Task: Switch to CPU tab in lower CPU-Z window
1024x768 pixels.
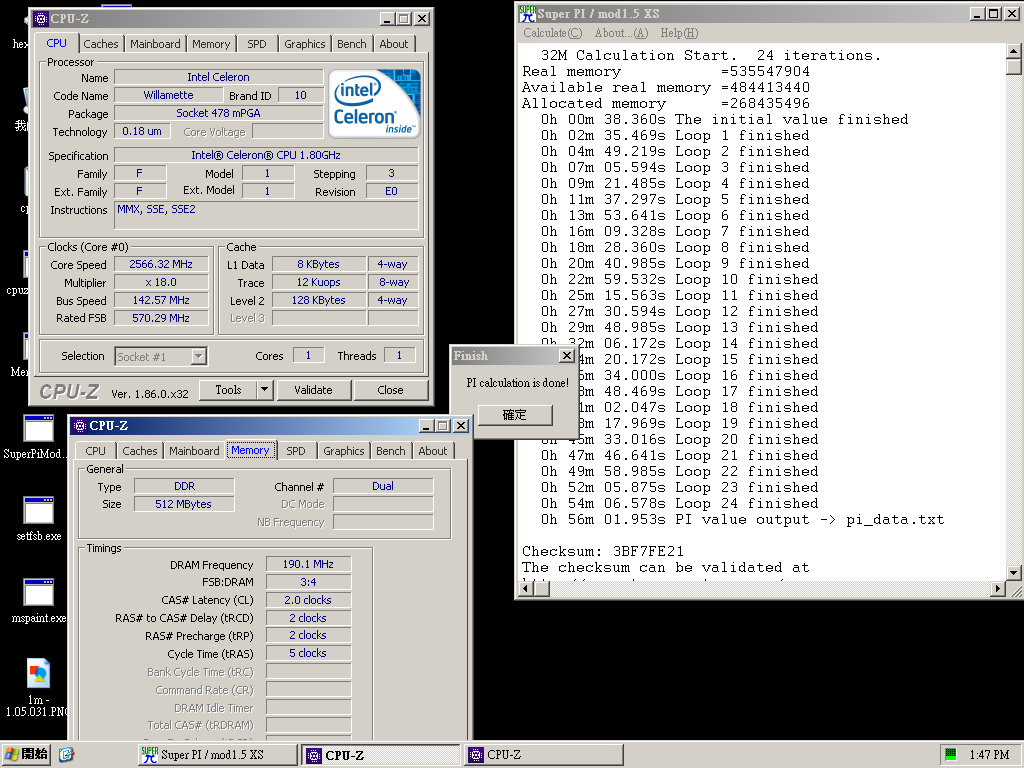Action: click(x=95, y=451)
